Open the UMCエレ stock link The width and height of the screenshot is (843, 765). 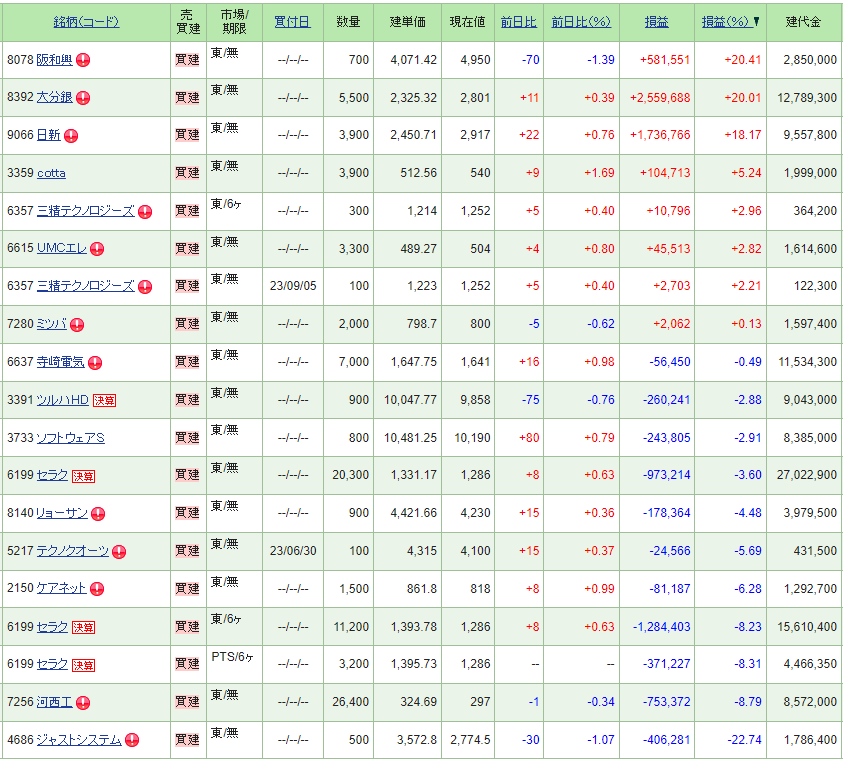pyautogui.click(x=61, y=248)
